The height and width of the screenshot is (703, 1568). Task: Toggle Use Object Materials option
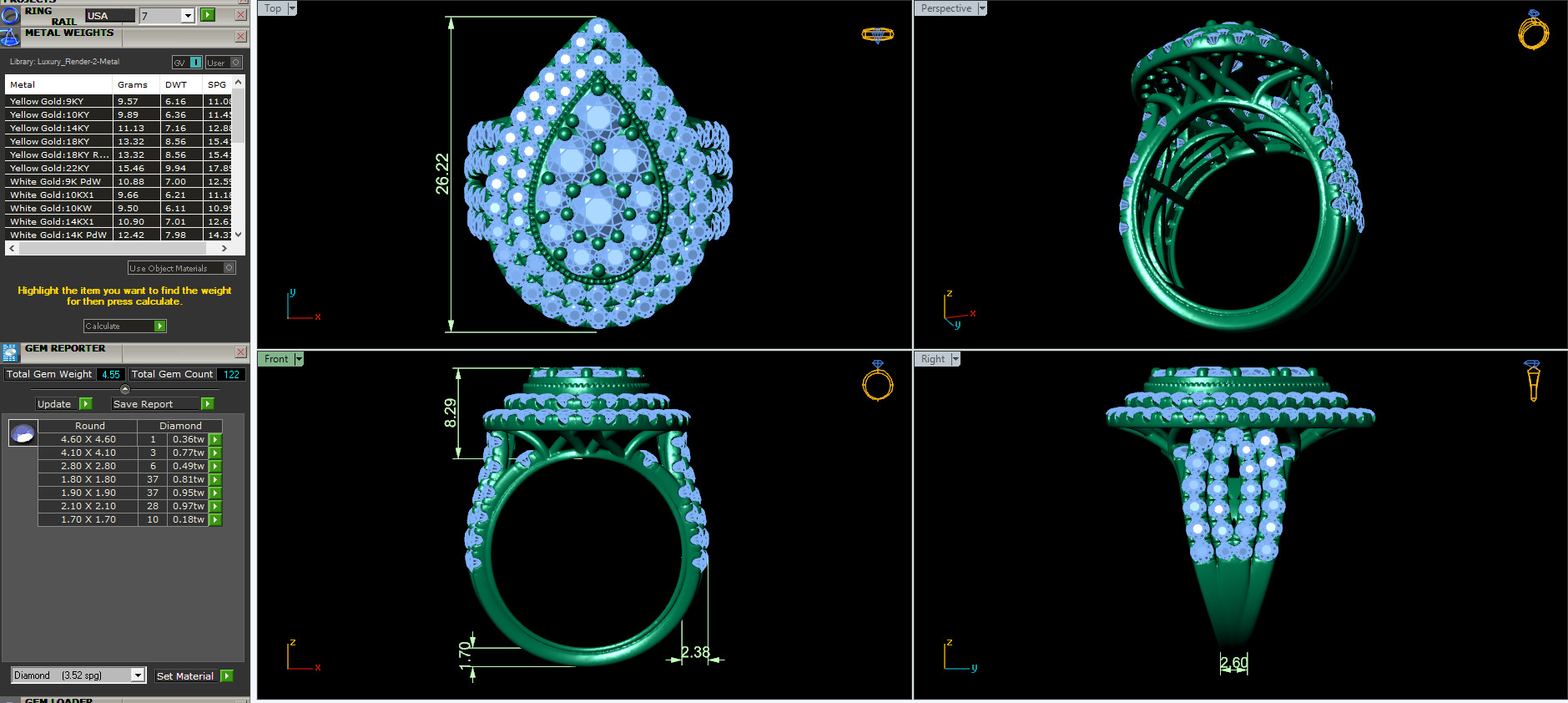click(x=182, y=268)
